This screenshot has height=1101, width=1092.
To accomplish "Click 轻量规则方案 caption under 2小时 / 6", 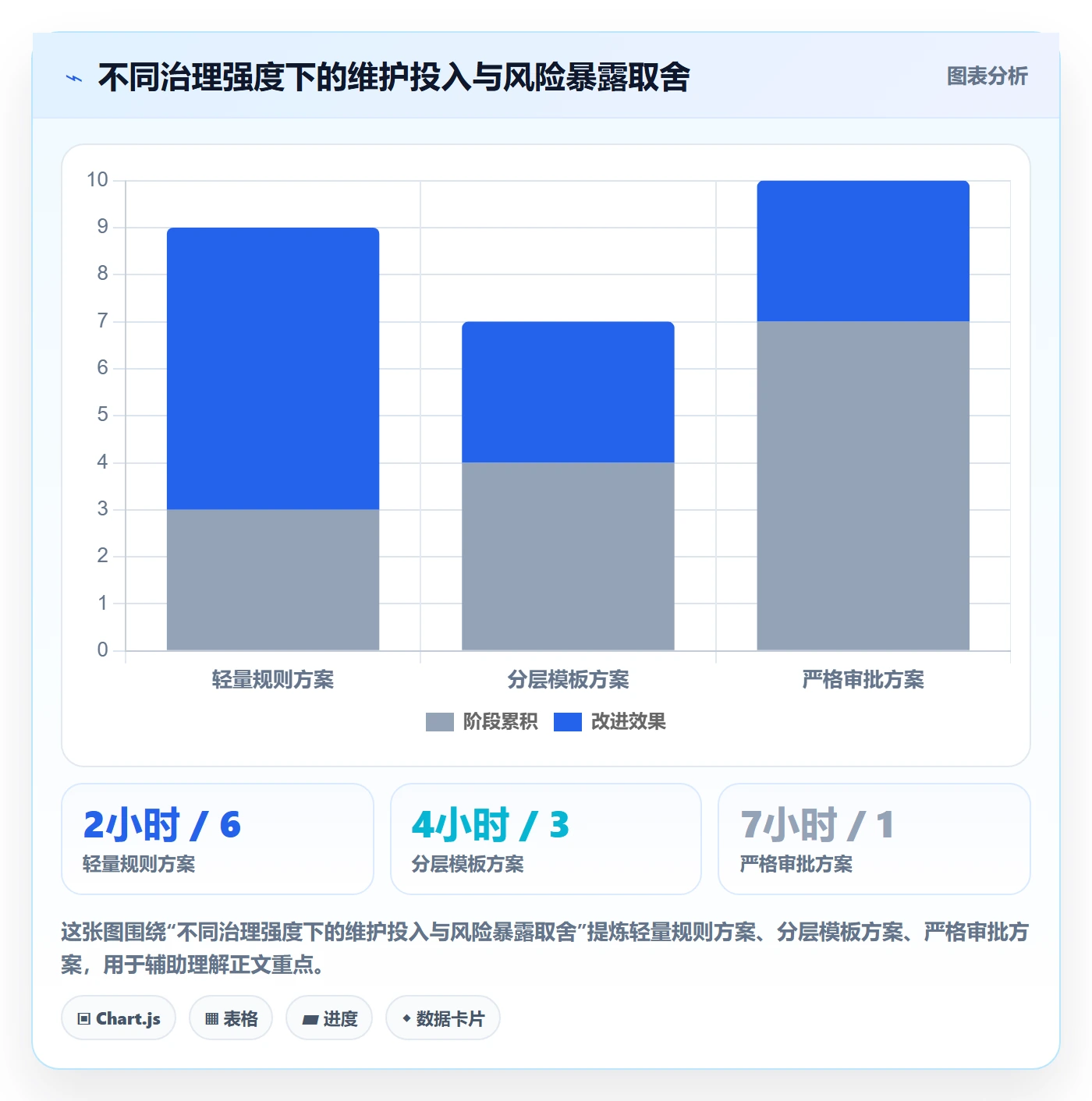I will [x=139, y=864].
